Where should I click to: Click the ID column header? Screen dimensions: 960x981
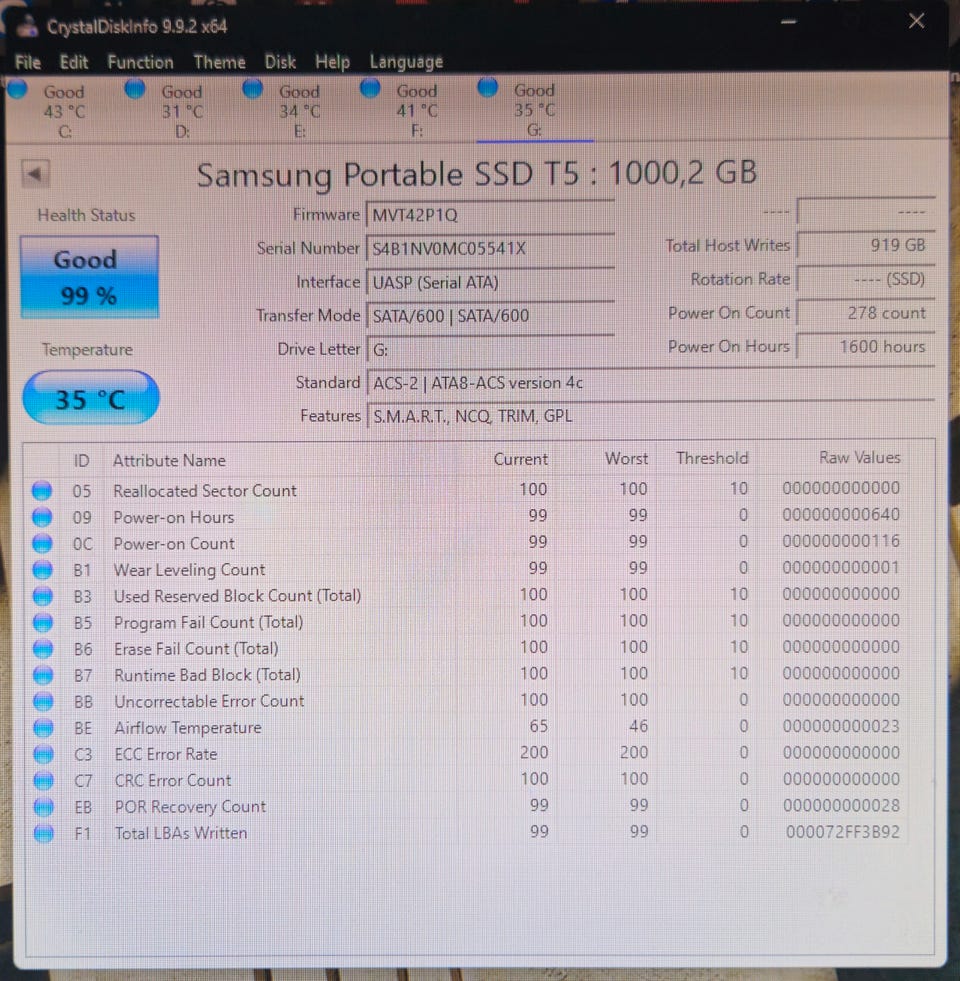coord(81,461)
